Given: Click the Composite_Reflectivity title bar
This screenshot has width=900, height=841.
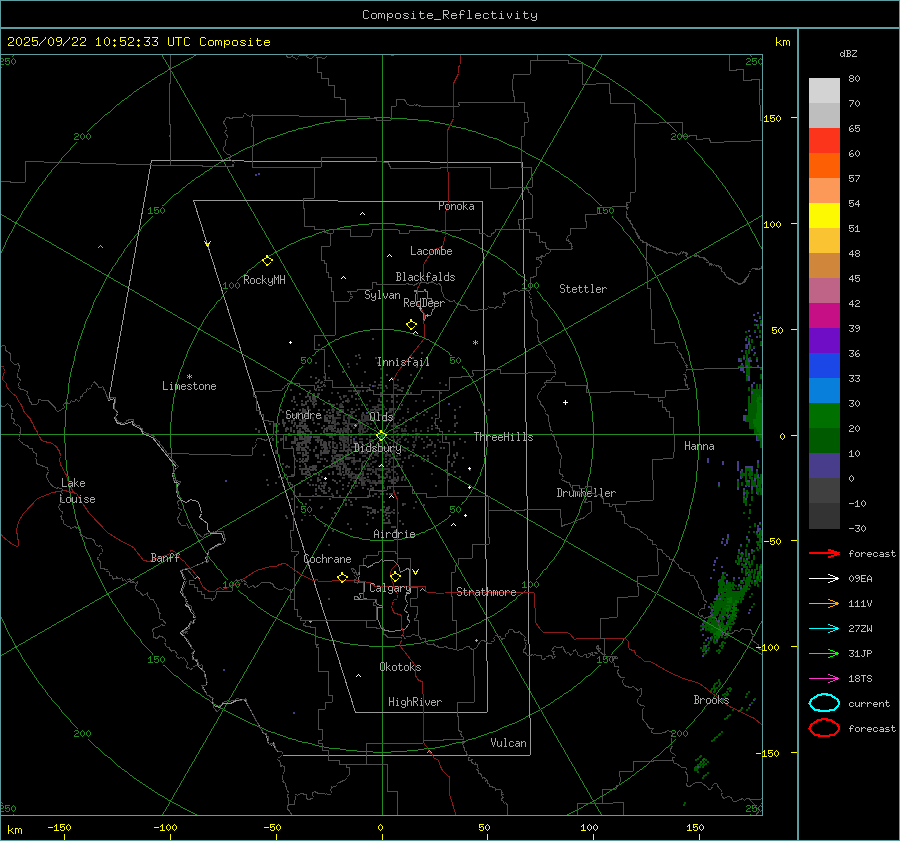Looking at the screenshot, I should coord(449,15).
